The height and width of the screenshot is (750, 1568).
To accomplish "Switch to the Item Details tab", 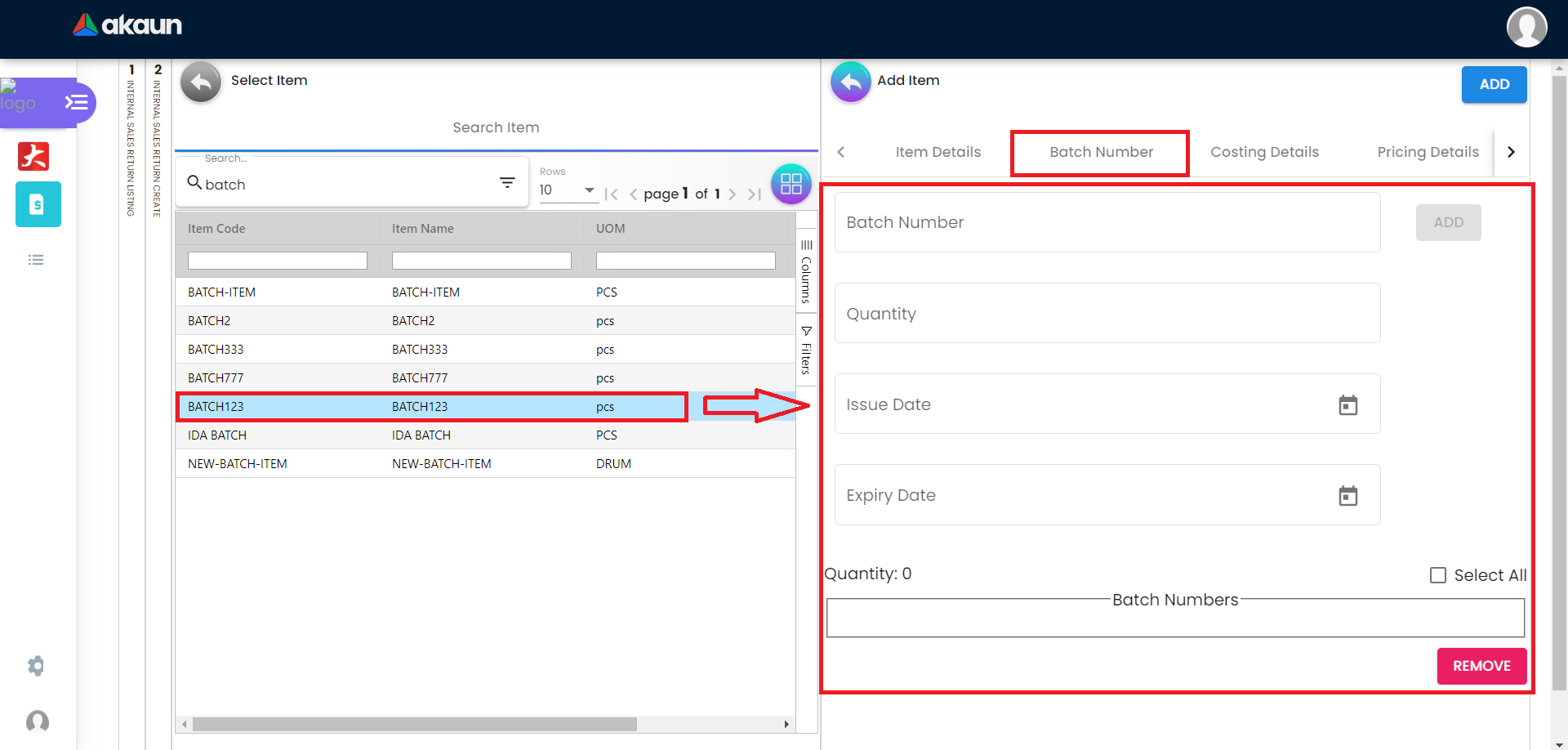I will click(x=938, y=152).
